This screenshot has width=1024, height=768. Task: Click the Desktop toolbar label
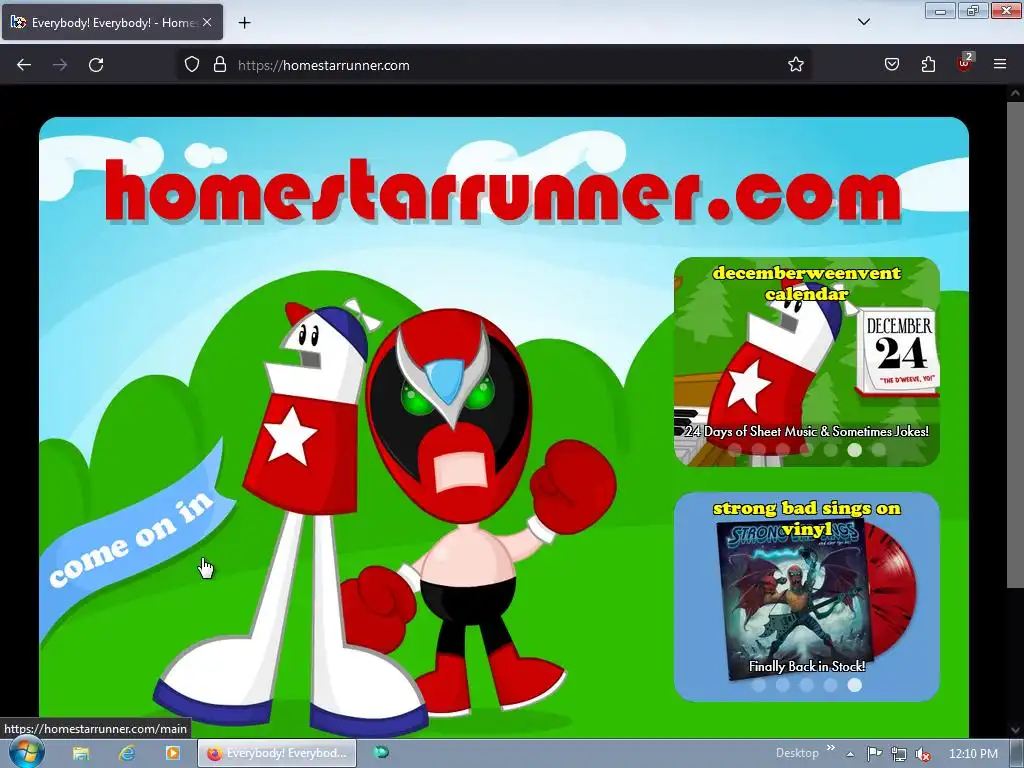797,753
